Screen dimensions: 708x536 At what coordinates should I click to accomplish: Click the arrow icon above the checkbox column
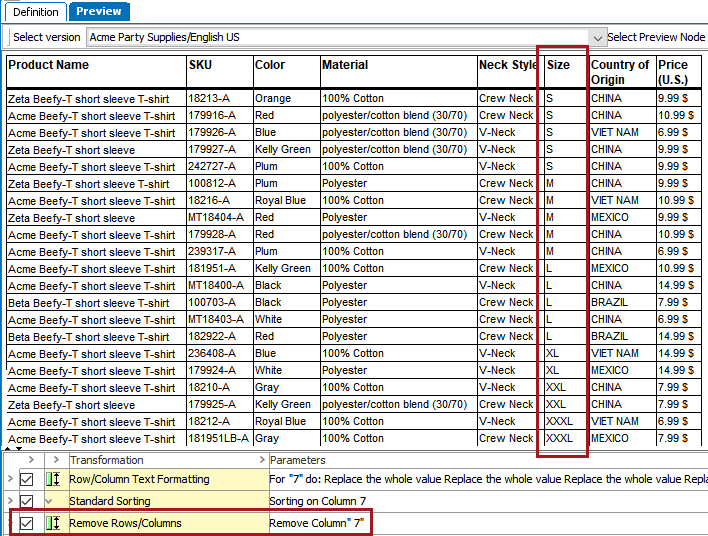[x=29, y=460]
